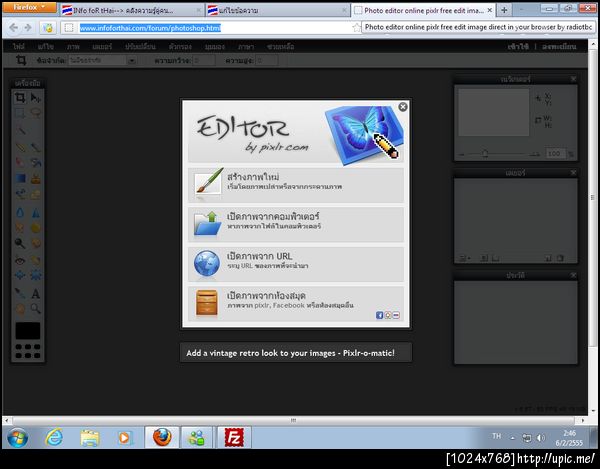Viewport: 600px width, 469px height.
Task: Choose สร้างภาพใหม่ (create new image)
Action: pyautogui.click(x=295, y=185)
